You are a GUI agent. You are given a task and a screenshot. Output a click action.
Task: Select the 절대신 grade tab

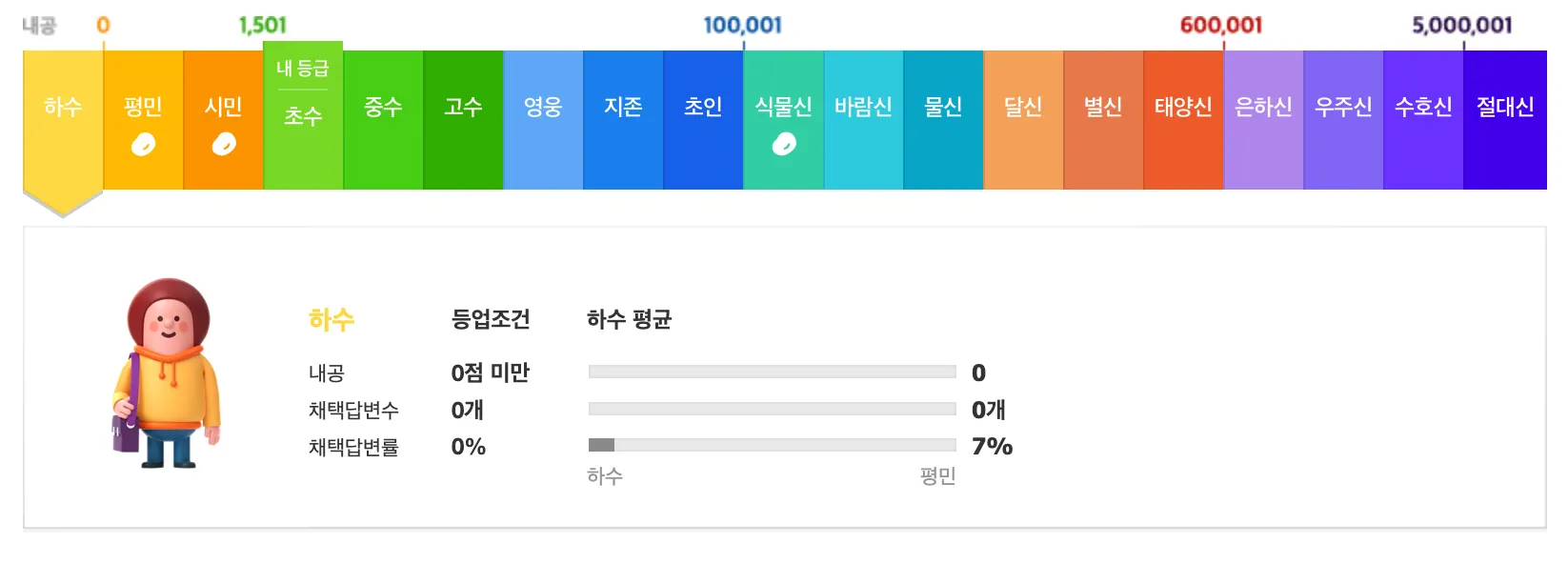click(1505, 120)
